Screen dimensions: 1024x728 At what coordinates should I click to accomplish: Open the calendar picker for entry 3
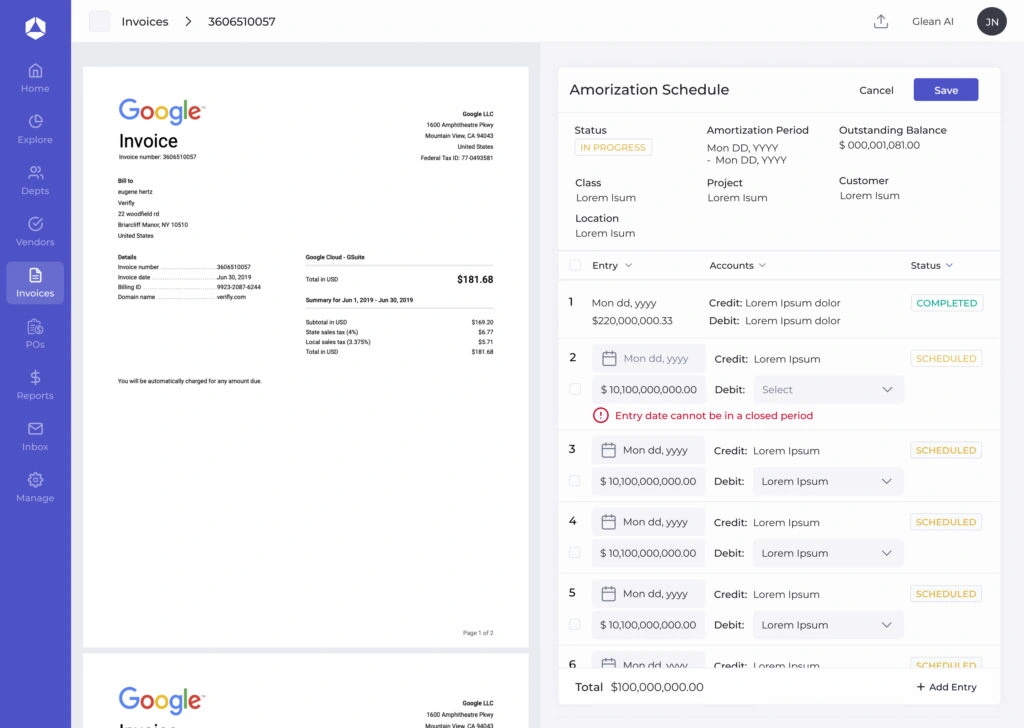click(x=608, y=450)
